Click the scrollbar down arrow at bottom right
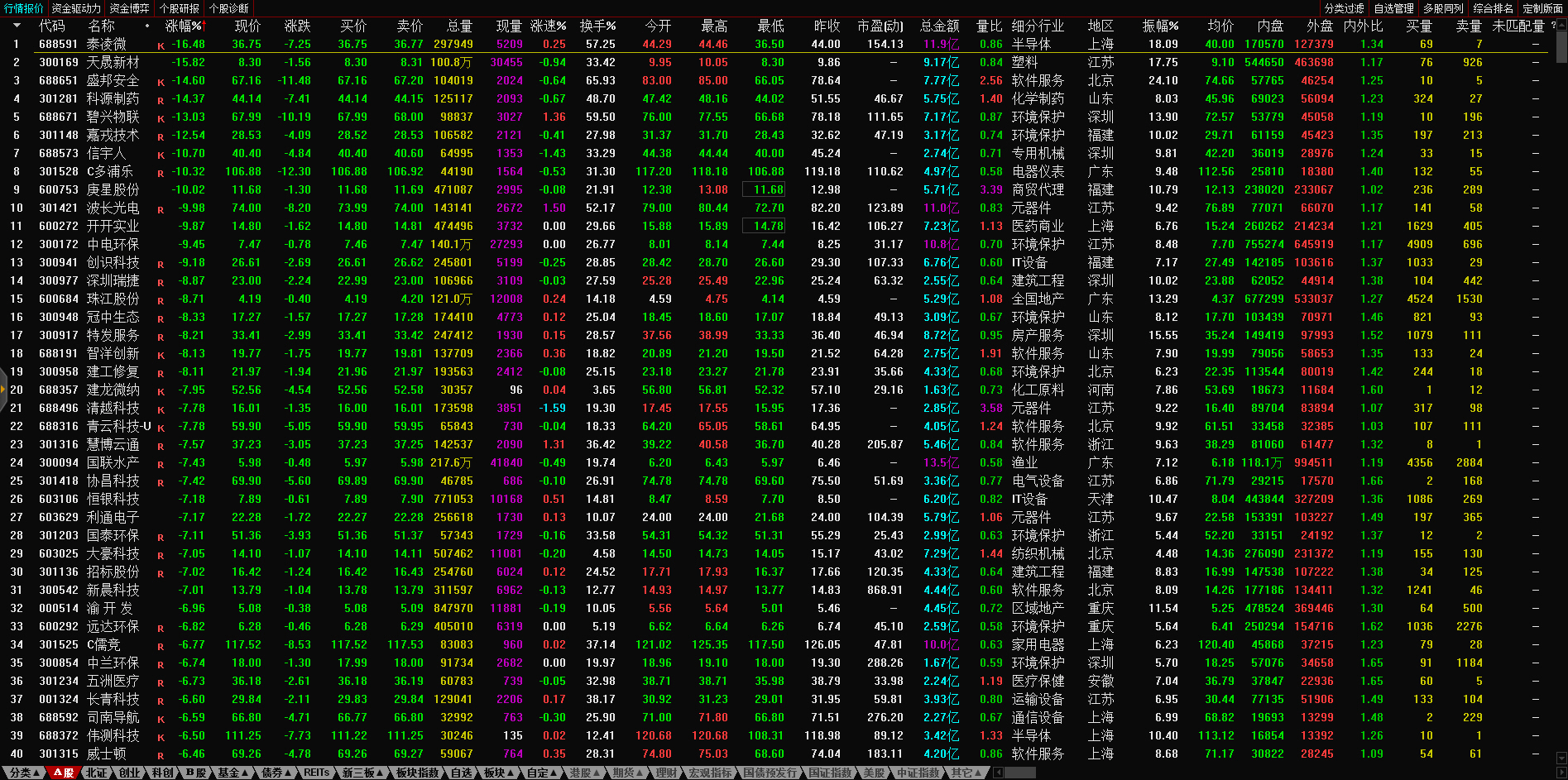This screenshot has height=780, width=1568. 1561,758
